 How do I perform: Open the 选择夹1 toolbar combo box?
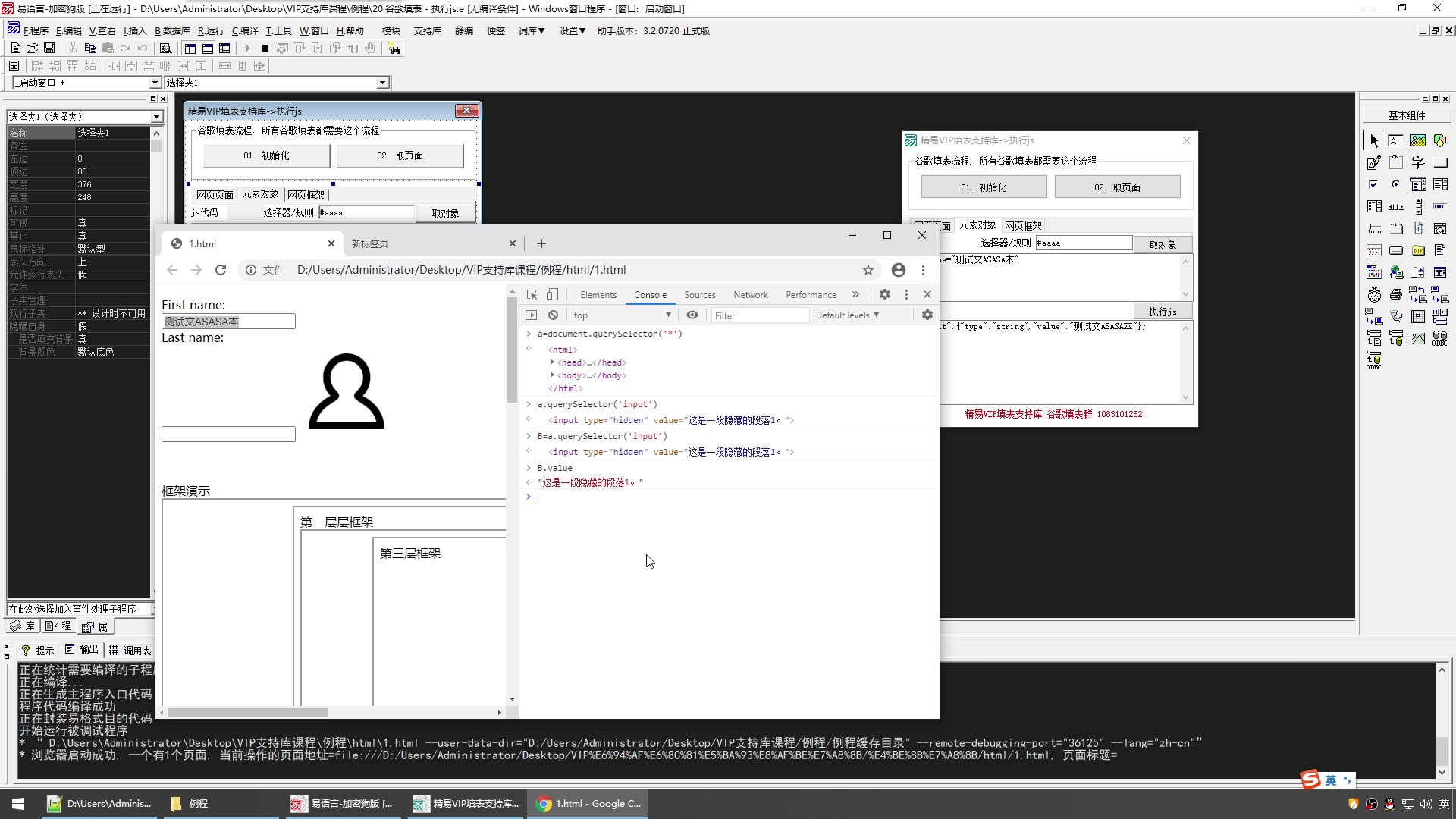tap(382, 83)
